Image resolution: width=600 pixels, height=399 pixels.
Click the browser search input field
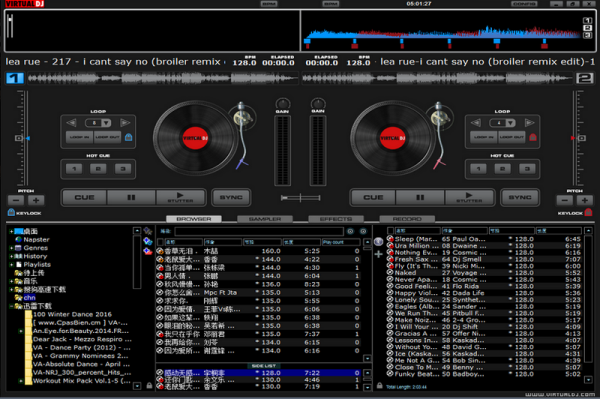[x=259, y=231]
